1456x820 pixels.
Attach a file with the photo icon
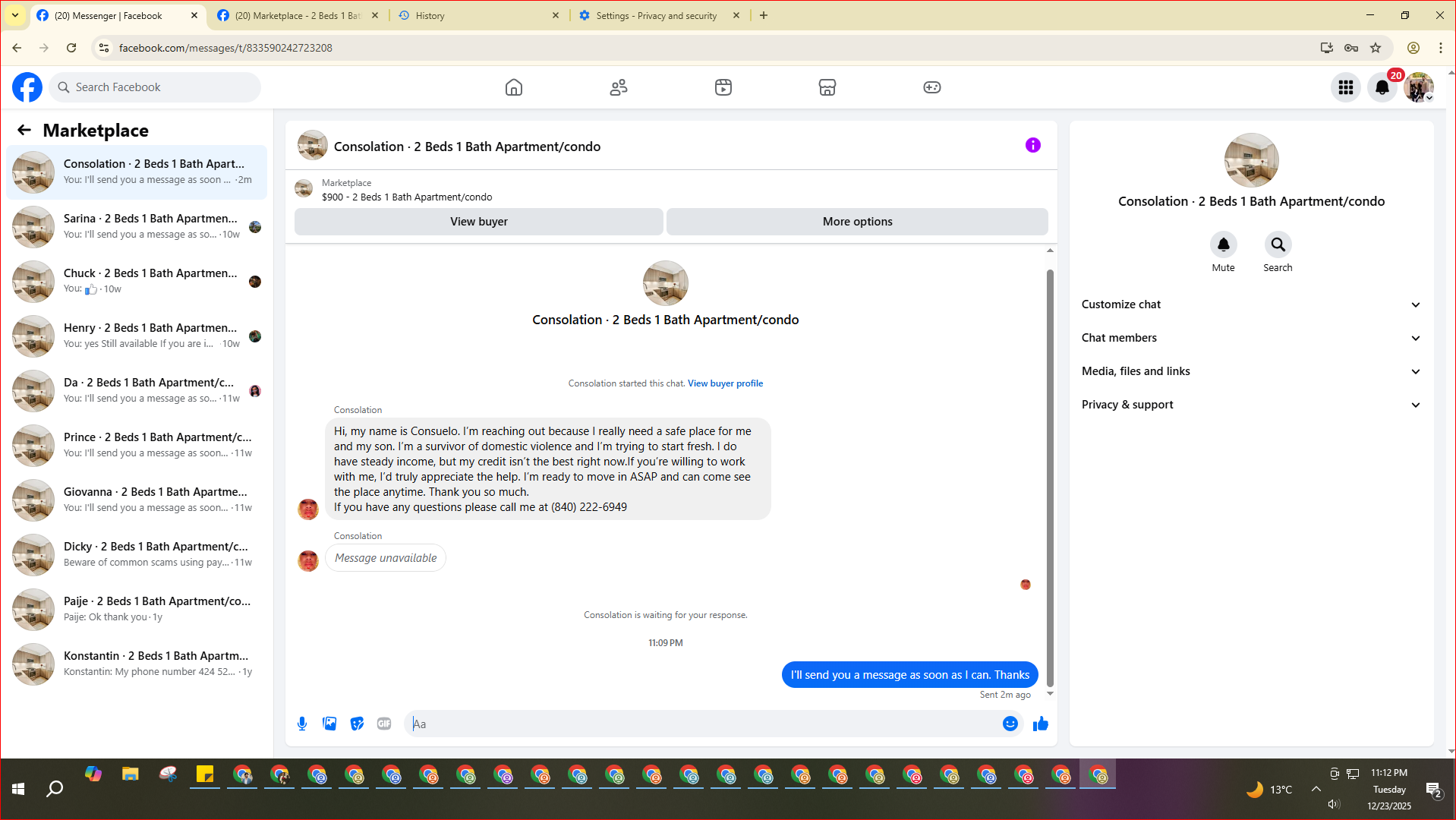329,724
